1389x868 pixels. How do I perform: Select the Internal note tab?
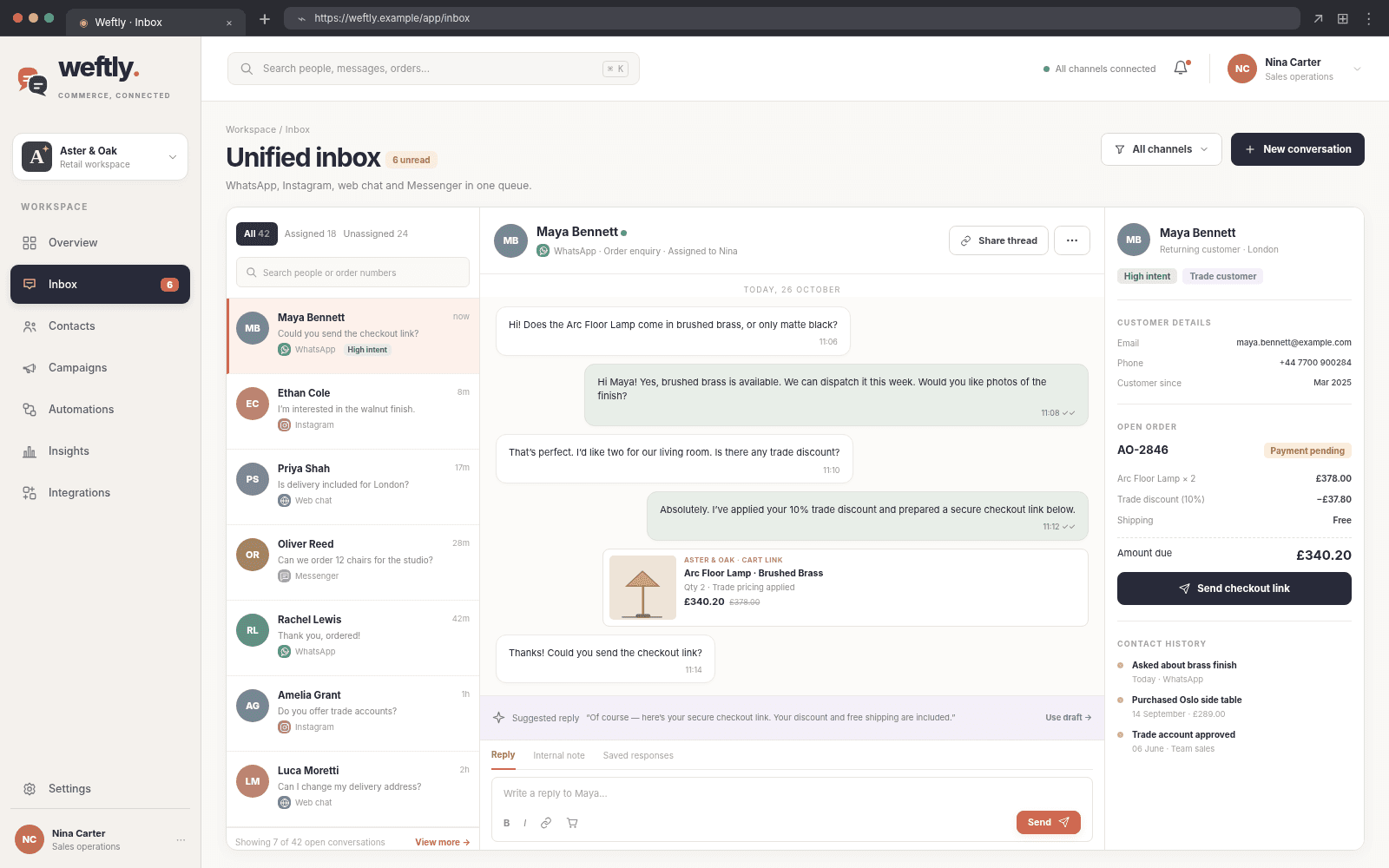(559, 755)
